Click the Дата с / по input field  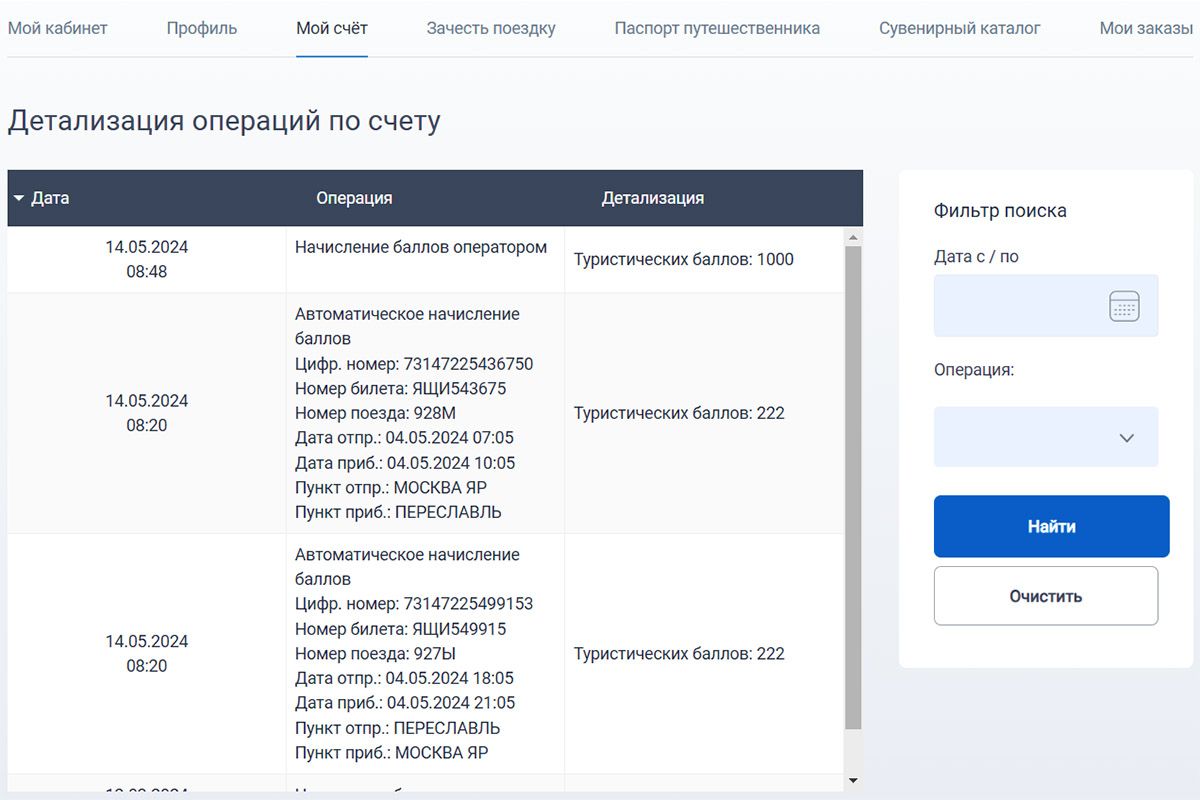coord(1020,306)
